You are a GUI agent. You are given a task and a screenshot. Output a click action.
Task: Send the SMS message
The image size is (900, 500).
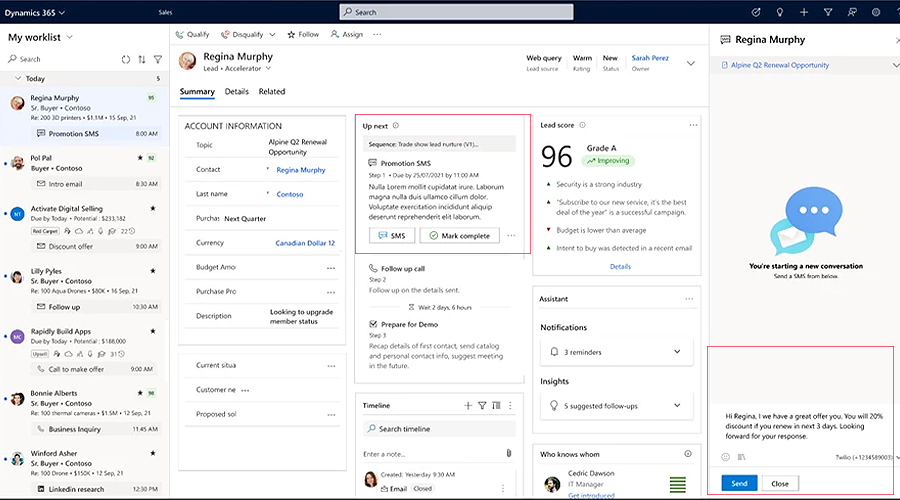(x=739, y=483)
